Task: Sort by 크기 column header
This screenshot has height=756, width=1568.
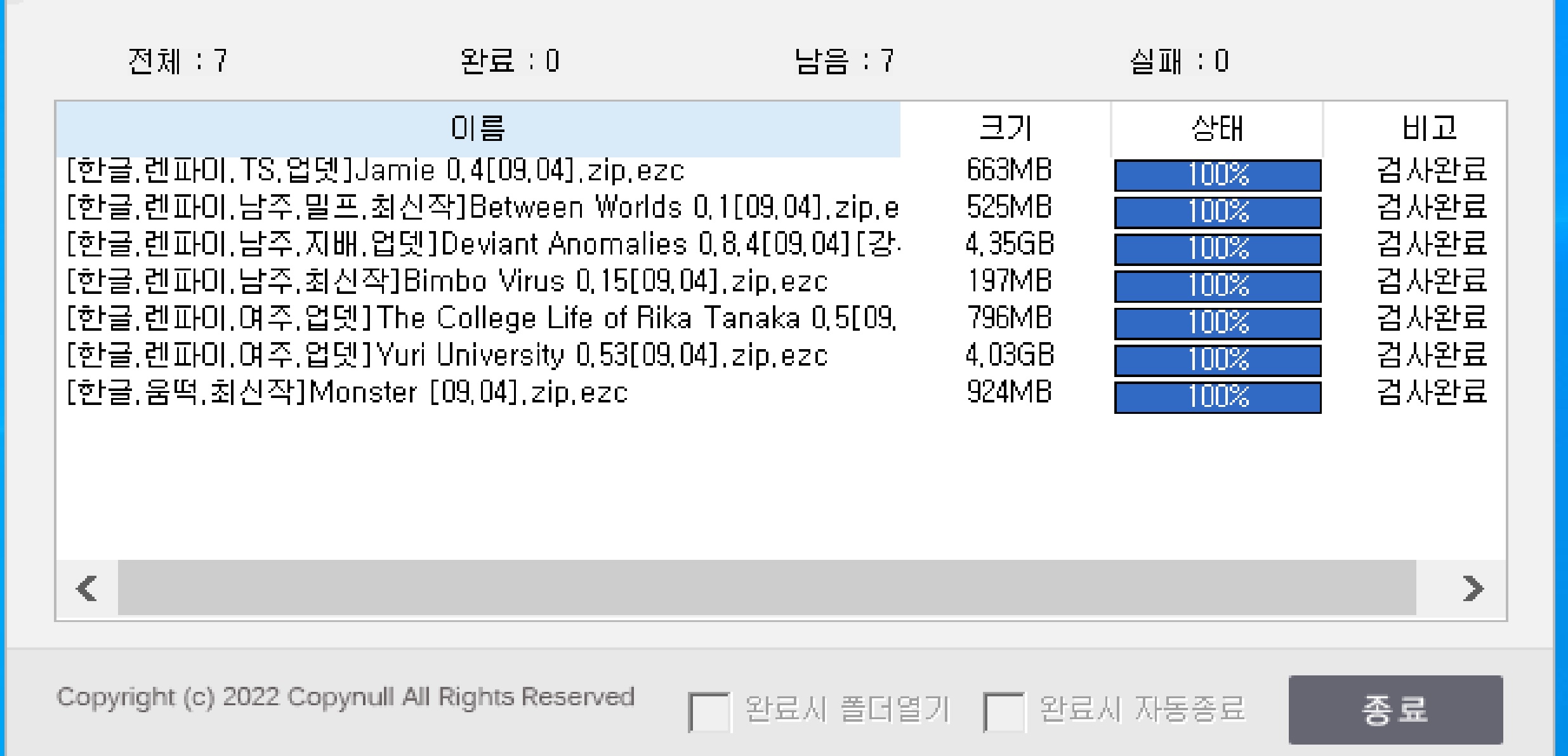Action: tap(1005, 129)
